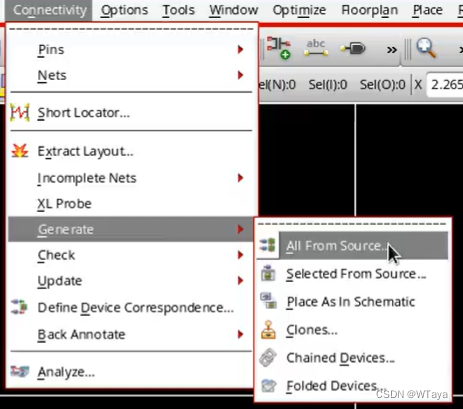
Task: Choose Place As In Schematic
Action: click(x=353, y=302)
